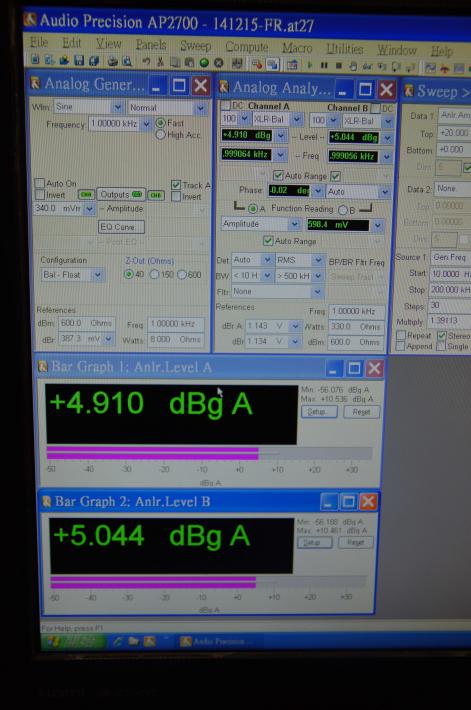Enable the Auto On checkbox

(40, 183)
